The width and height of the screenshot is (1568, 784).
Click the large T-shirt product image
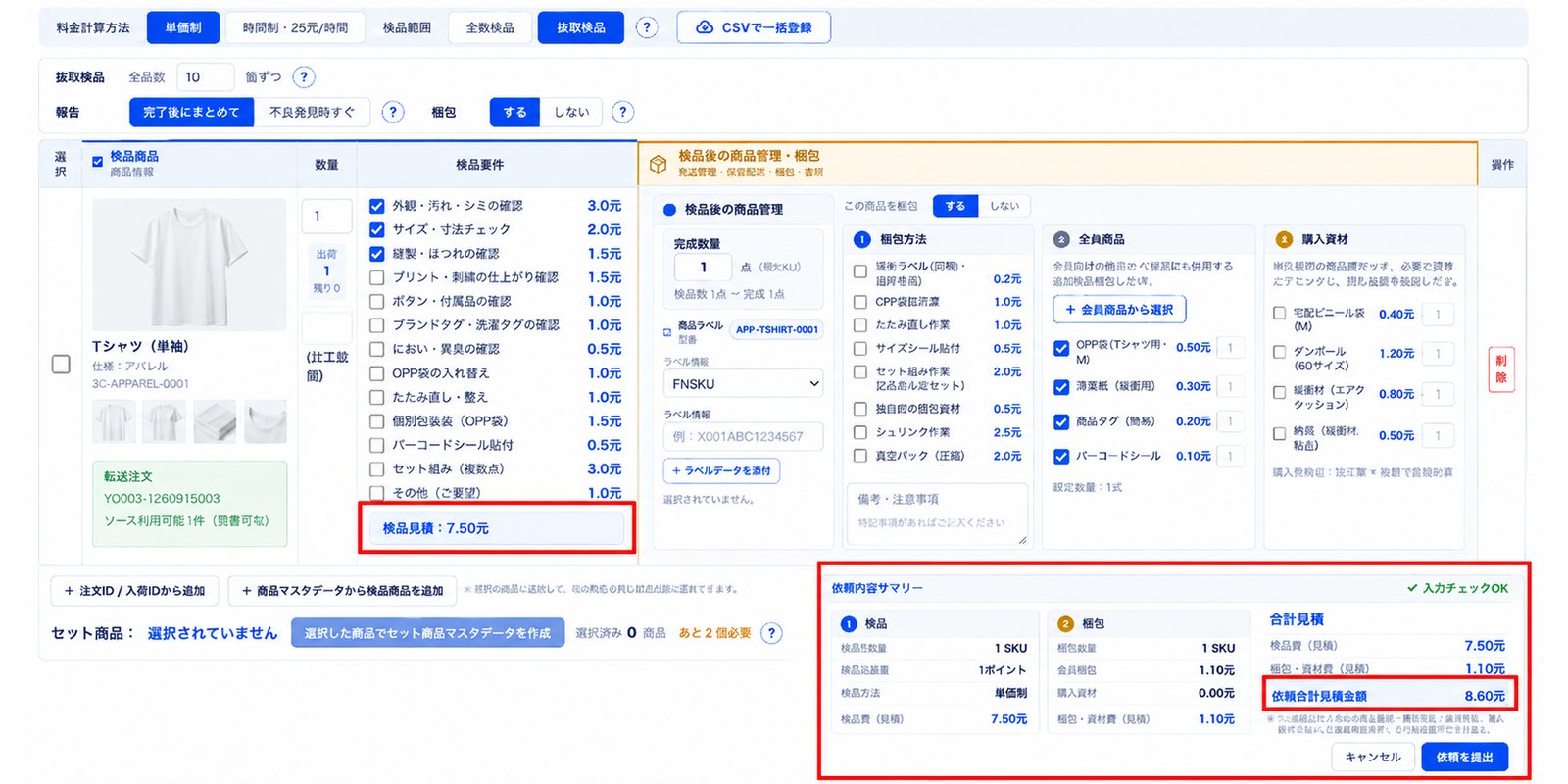[x=189, y=265]
